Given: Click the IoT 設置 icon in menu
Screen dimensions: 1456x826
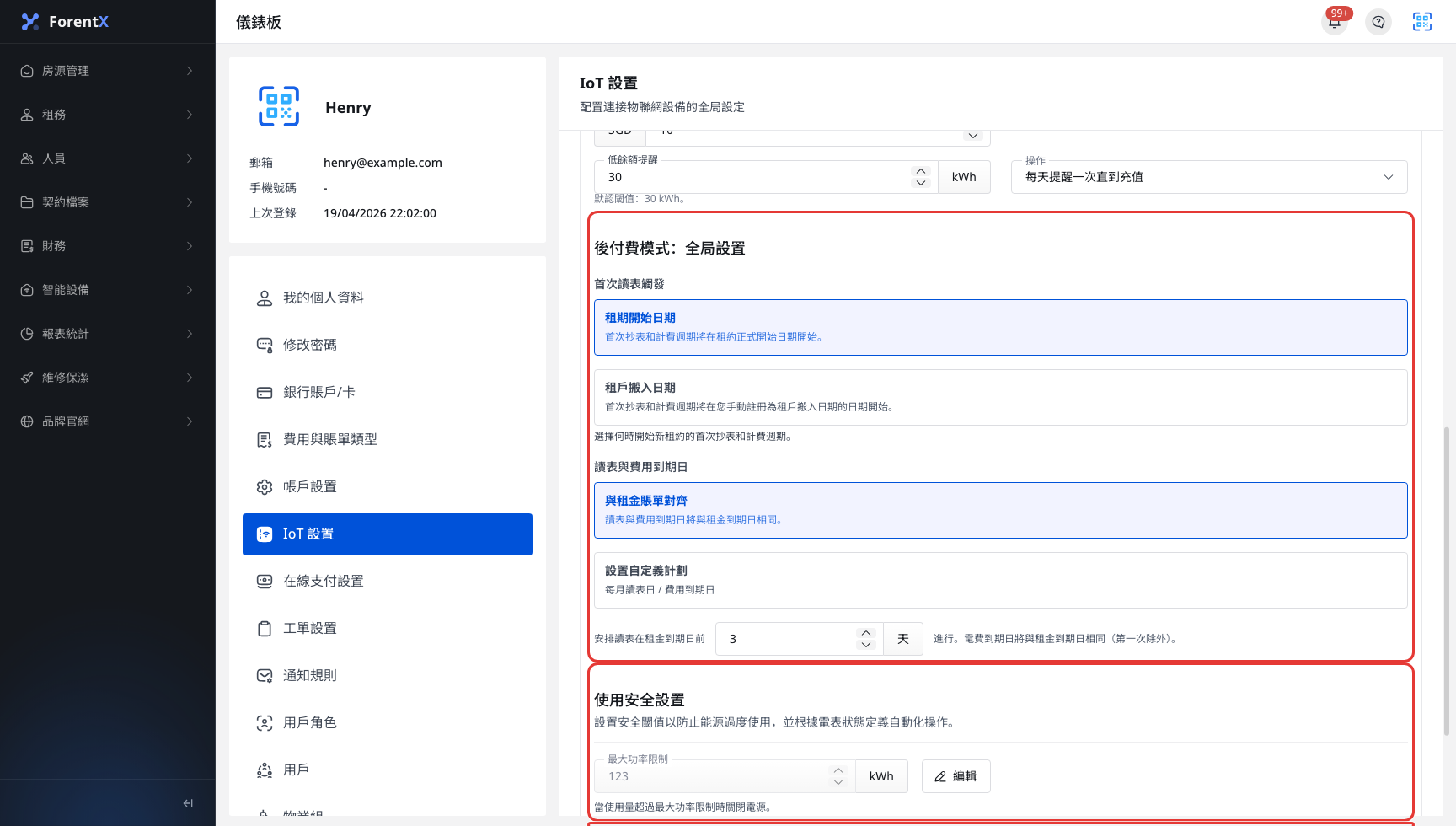Looking at the screenshot, I should [x=265, y=534].
